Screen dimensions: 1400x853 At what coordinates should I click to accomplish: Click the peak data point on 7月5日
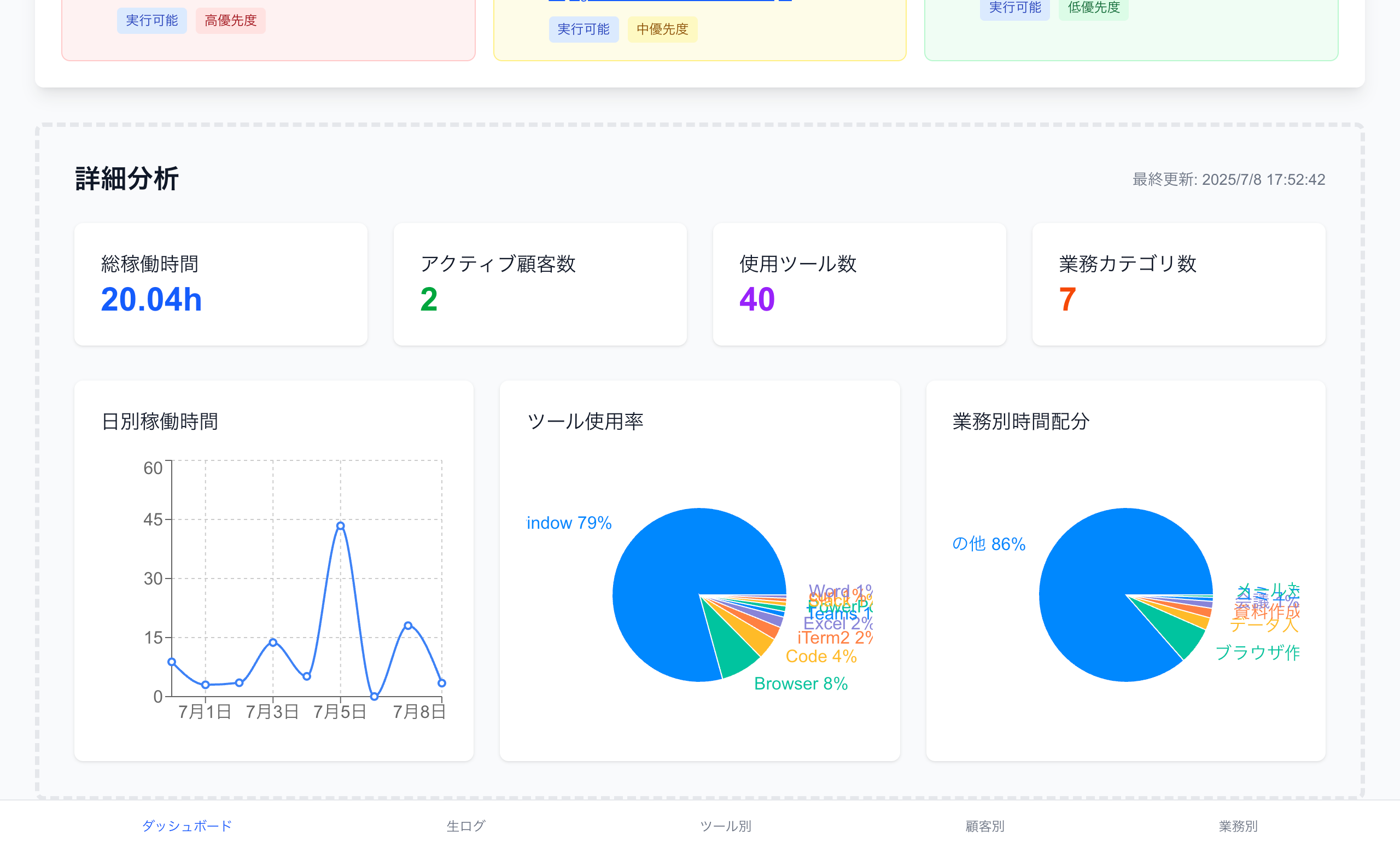pyautogui.click(x=340, y=525)
